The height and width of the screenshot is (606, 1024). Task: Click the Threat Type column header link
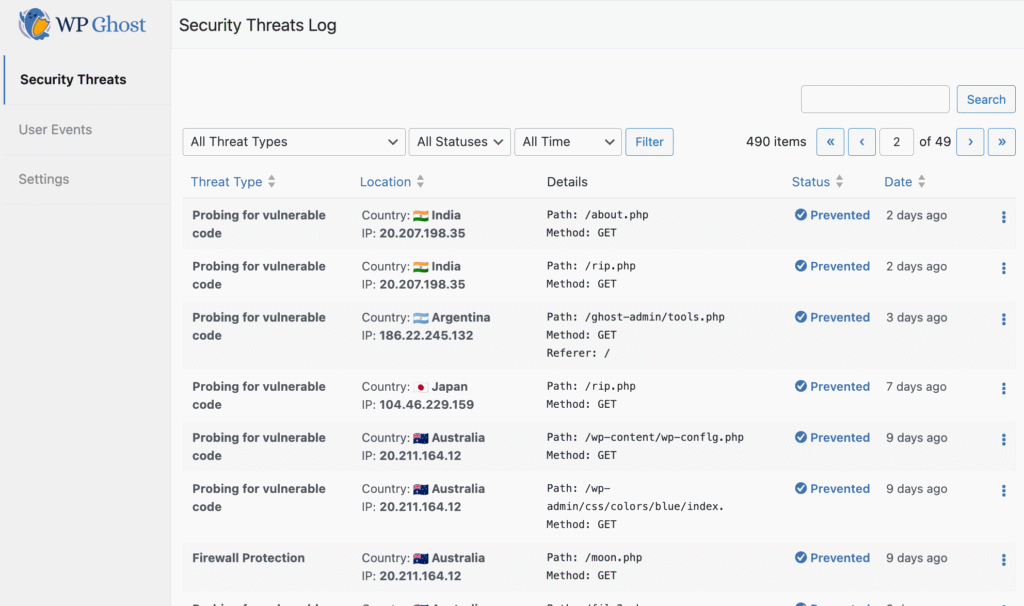(226, 182)
